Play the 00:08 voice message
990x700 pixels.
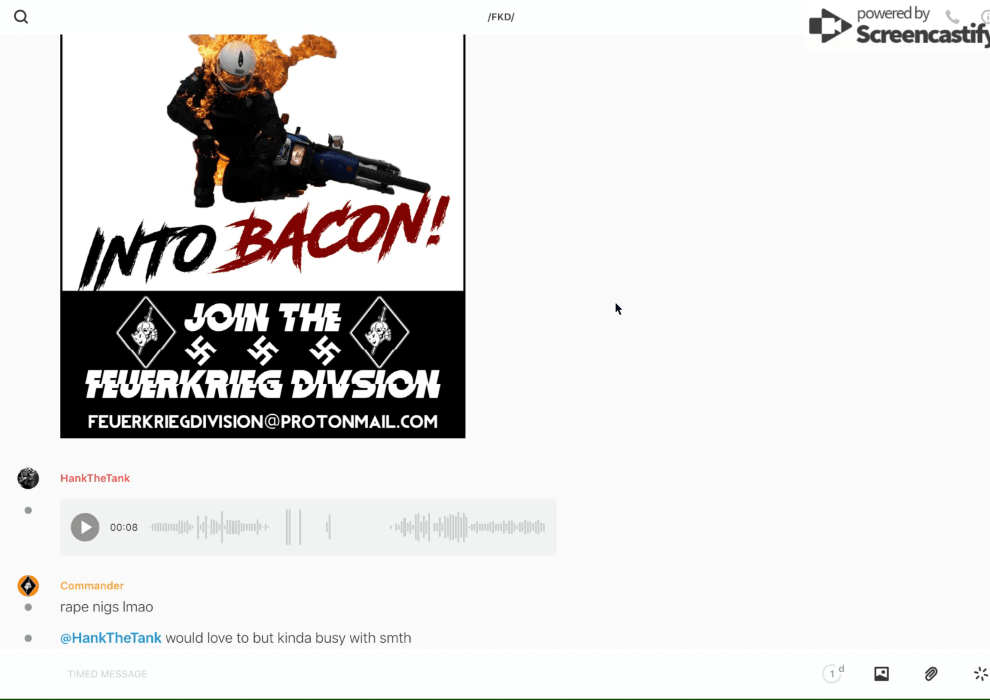[85, 527]
